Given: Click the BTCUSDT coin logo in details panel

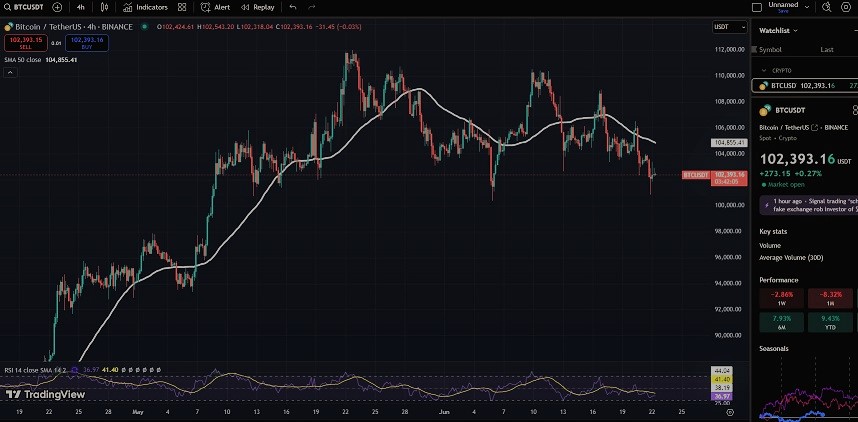Looking at the screenshot, I should tap(765, 111).
